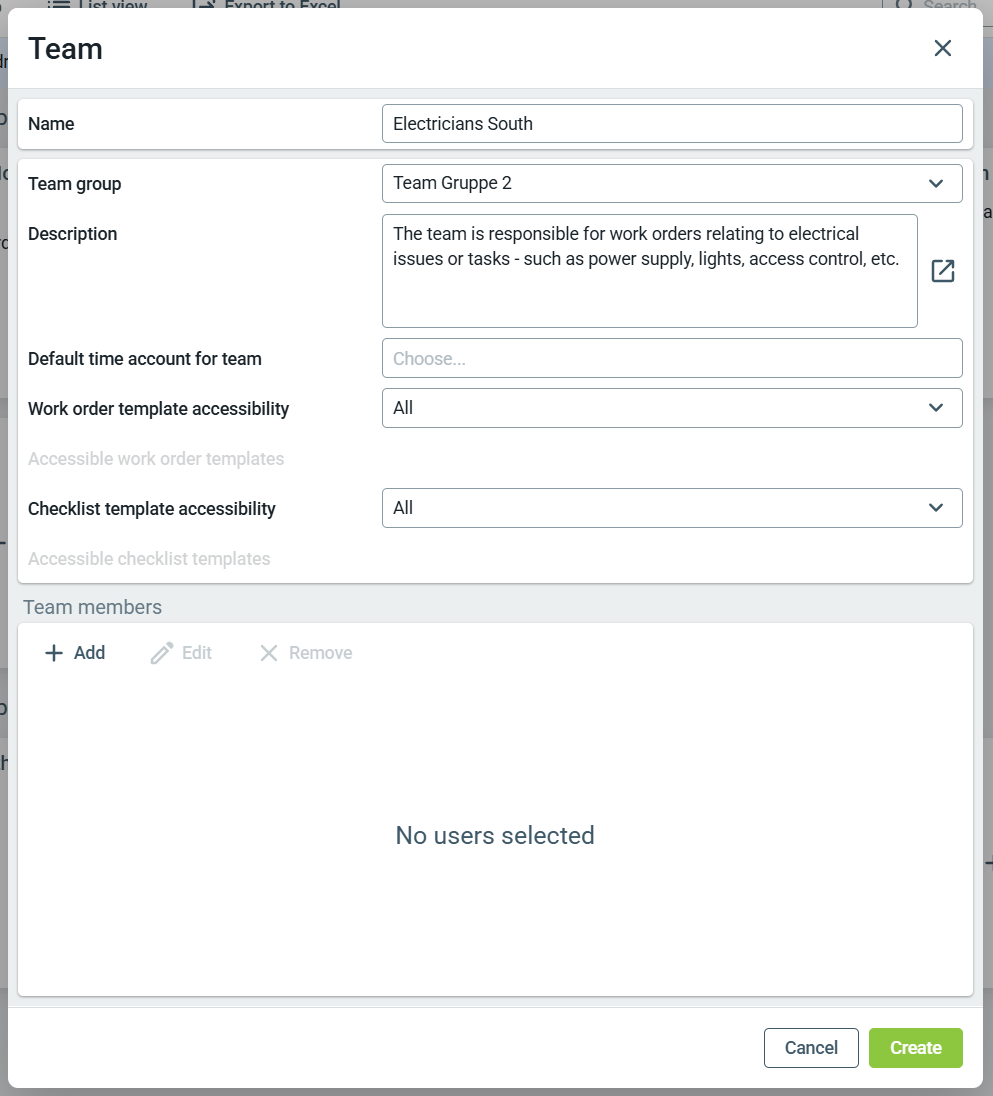Open Checklist template accessibility dropdown
Screen dimensions: 993x1096
point(672,507)
